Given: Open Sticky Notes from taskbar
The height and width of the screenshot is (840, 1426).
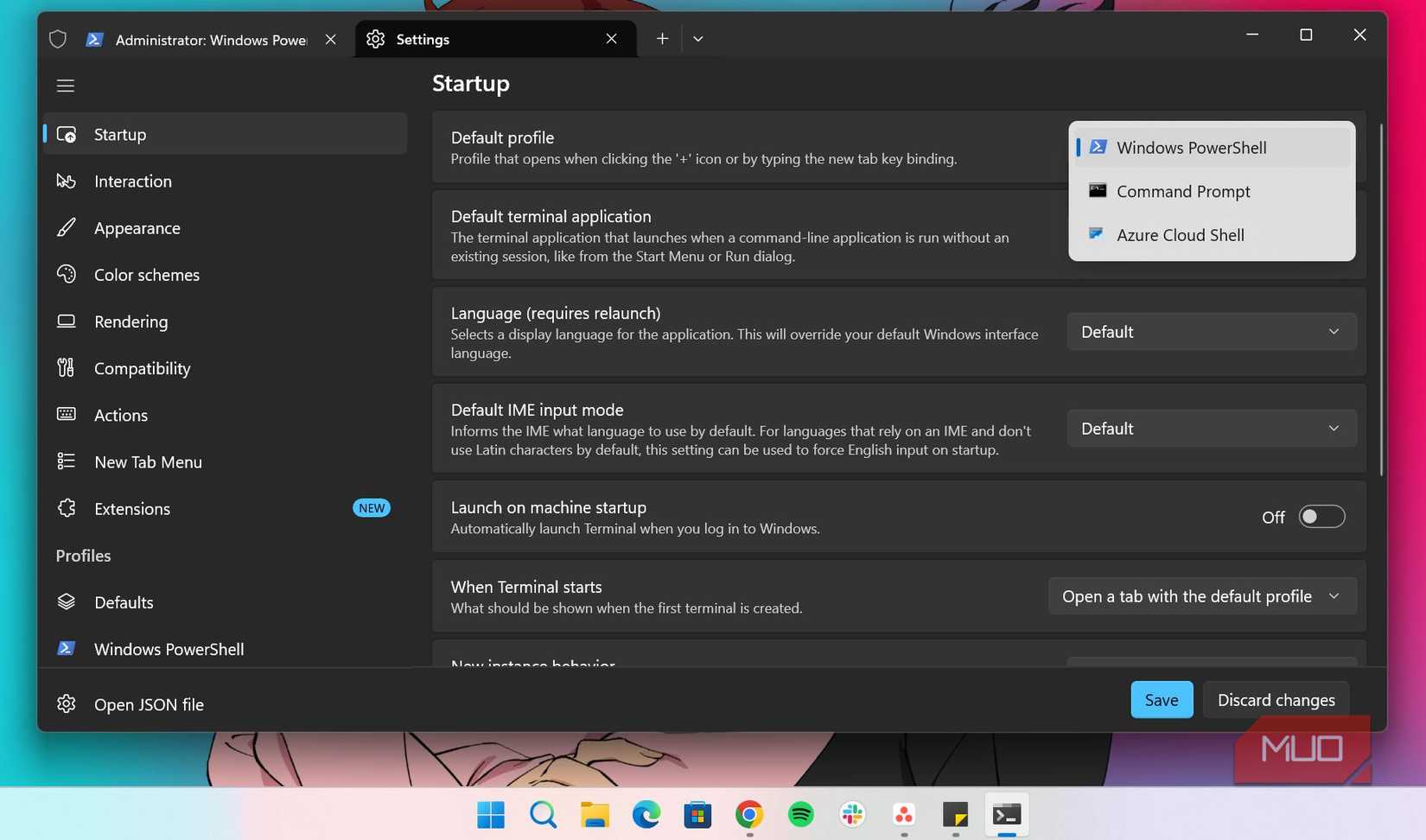Looking at the screenshot, I should click(955, 814).
